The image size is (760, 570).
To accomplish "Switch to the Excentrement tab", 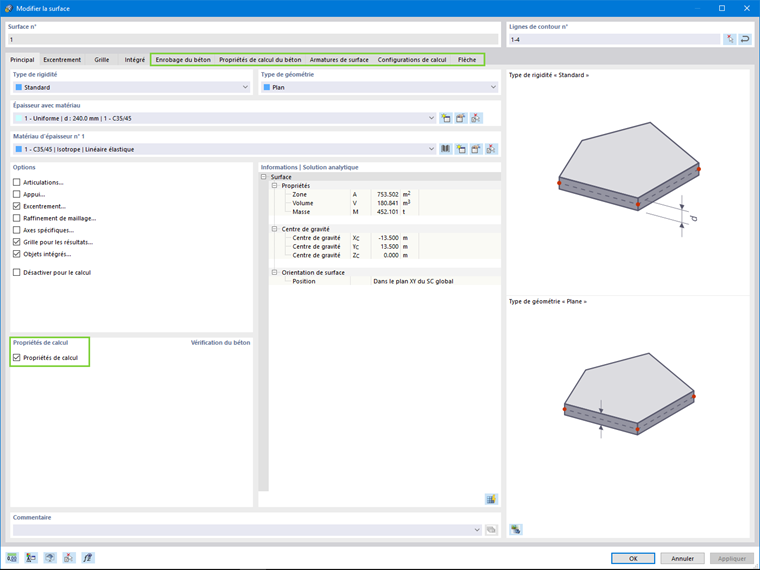I will tap(62, 60).
